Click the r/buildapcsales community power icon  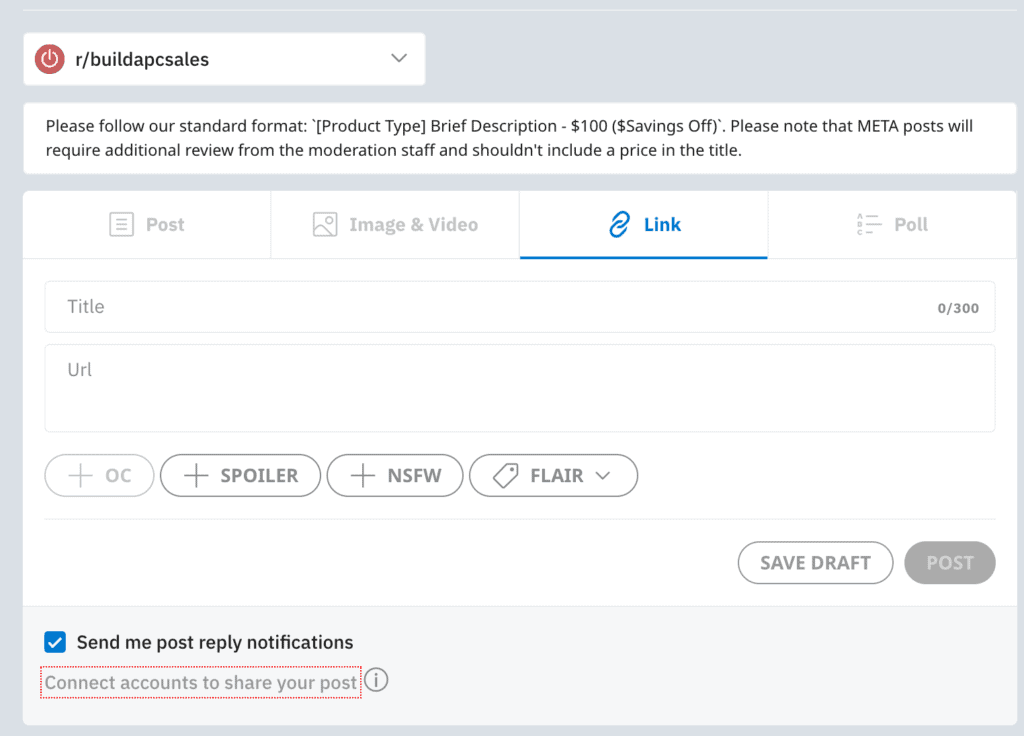50,59
